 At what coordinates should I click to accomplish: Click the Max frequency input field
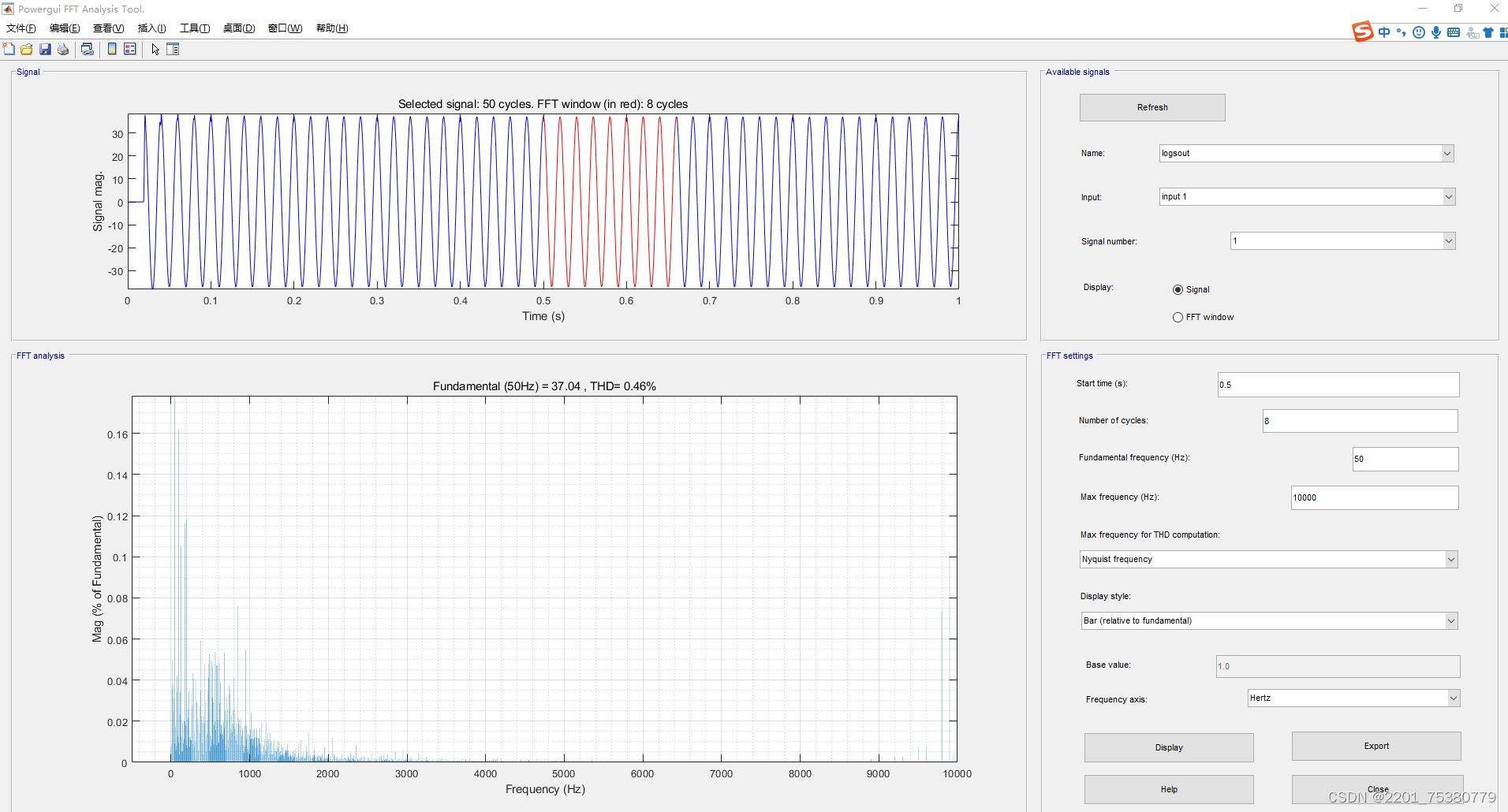pos(1375,497)
